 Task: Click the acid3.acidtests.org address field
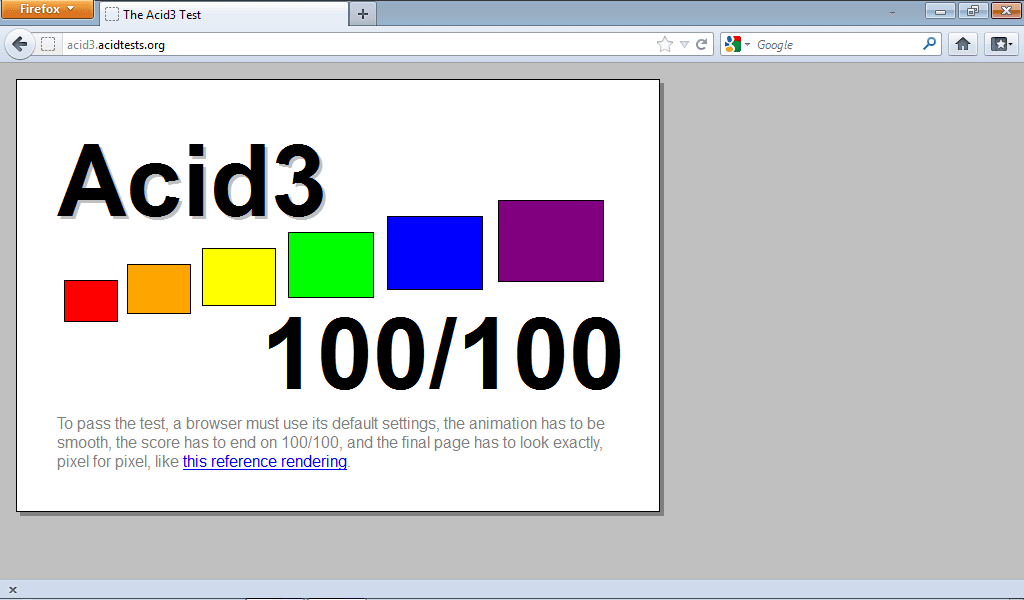[350, 44]
